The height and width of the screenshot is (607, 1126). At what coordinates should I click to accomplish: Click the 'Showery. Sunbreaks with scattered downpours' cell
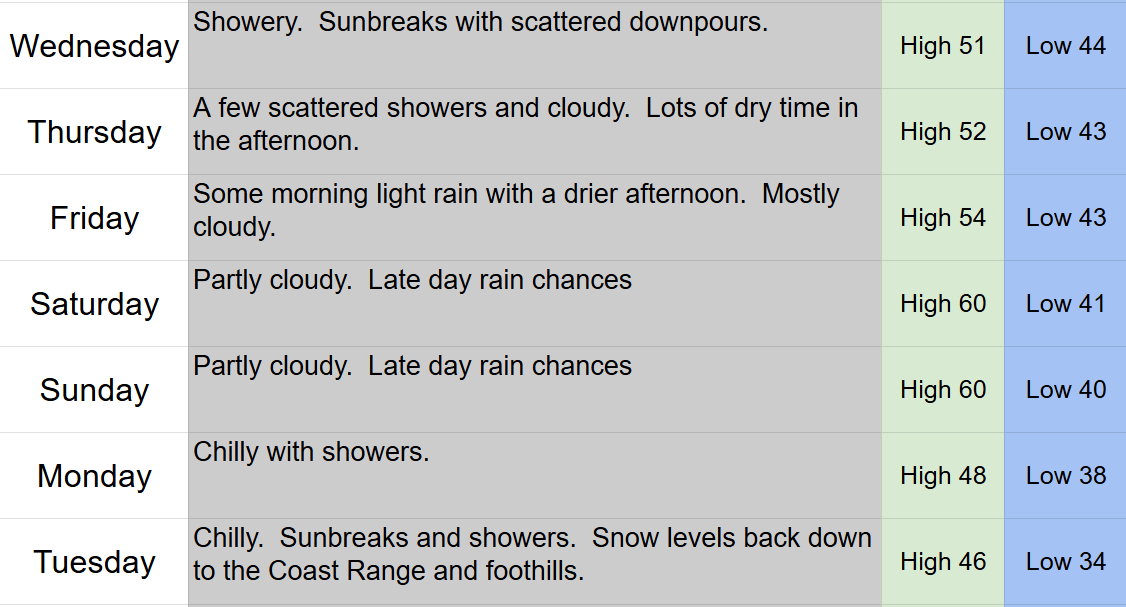pyautogui.click(x=535, y=46)
